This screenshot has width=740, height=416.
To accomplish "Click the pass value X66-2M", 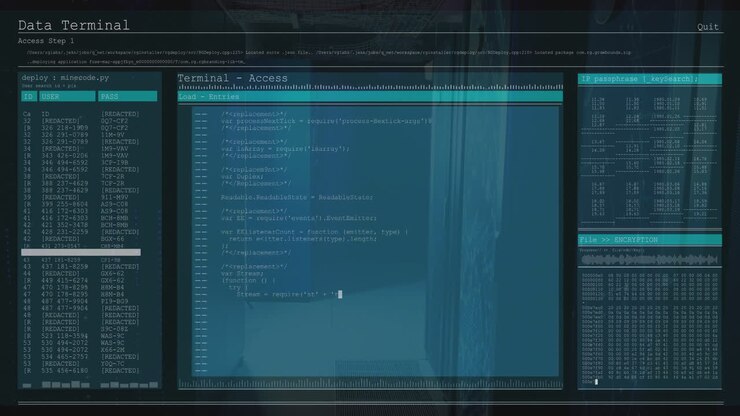I will coord(112,349).
